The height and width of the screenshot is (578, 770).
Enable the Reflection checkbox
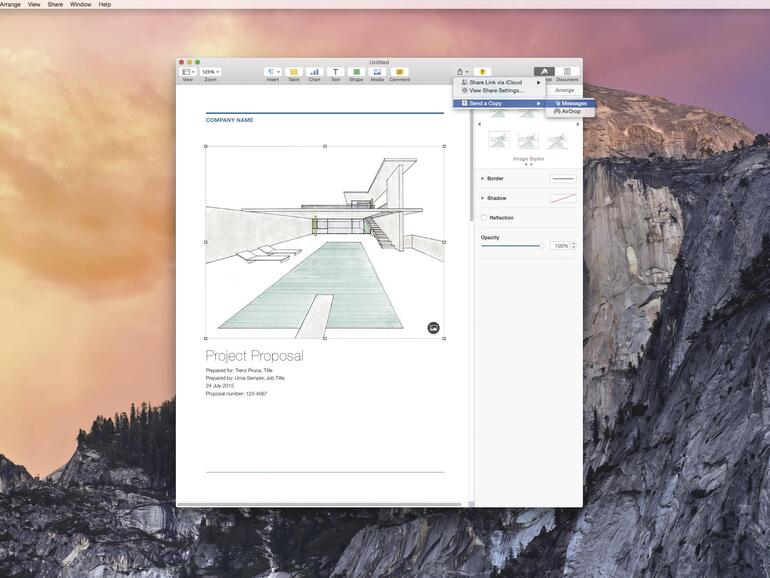tap(484, 217)
